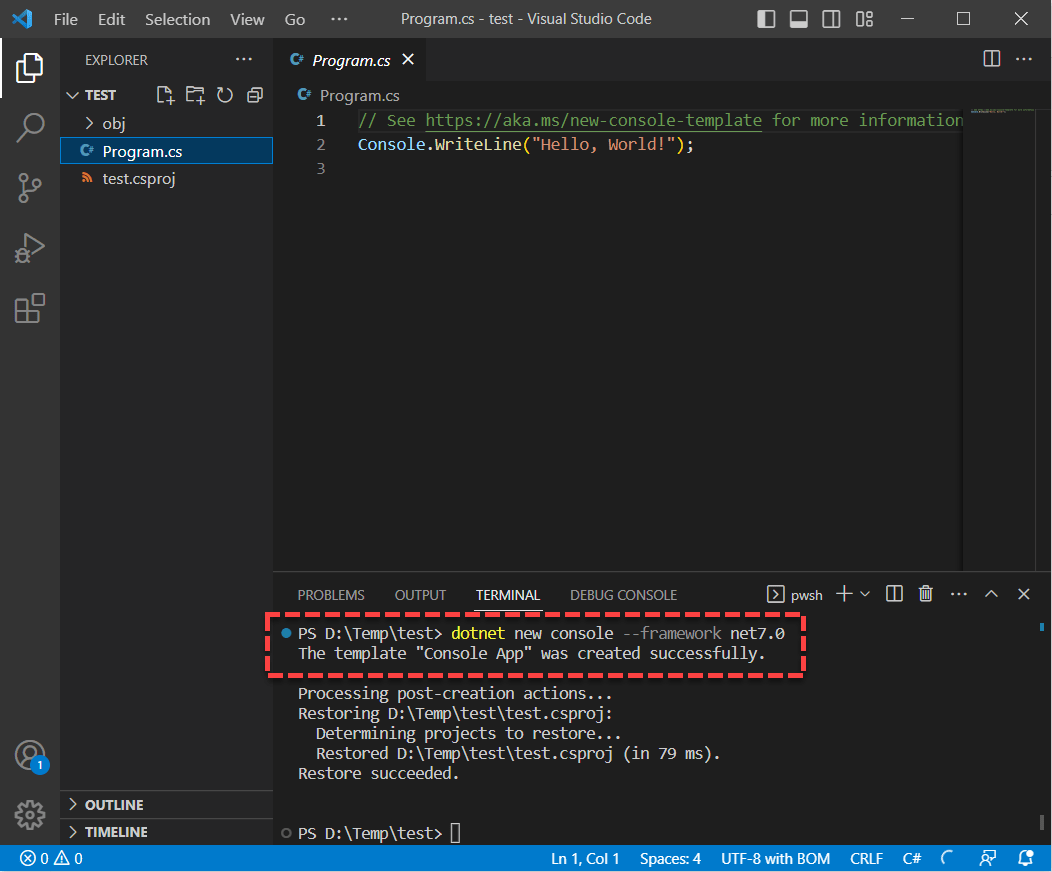1052x872 pixels.
Task: Refresh the Explorer file list
Action: [225, 95]
